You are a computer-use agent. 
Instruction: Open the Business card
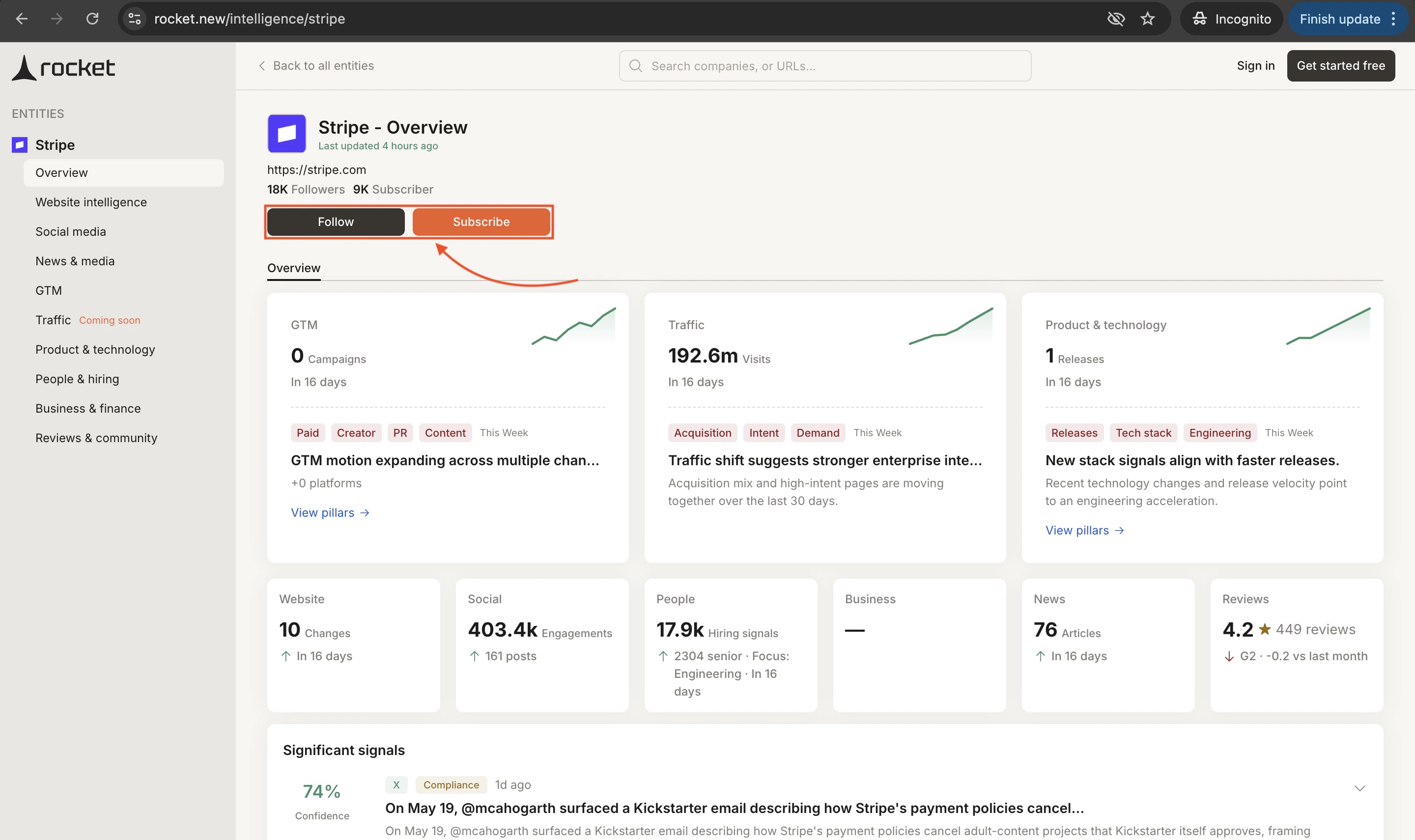tap(919, 644)
